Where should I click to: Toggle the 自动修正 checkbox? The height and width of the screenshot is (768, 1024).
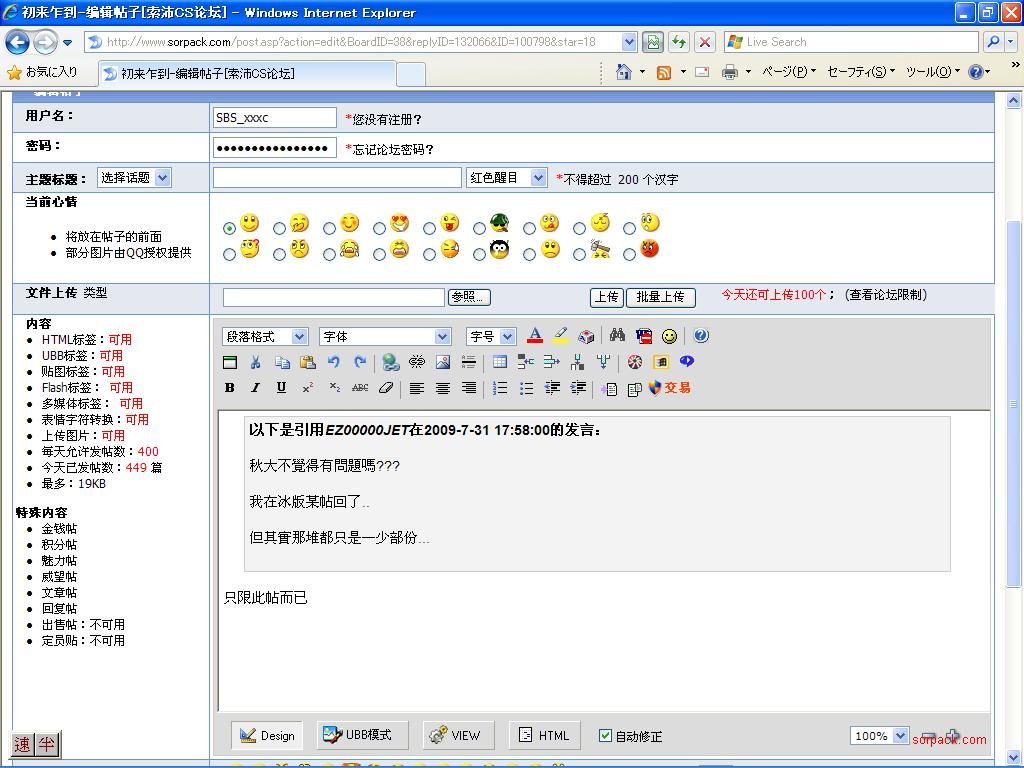pyautogui.click(x=605, y=735)
